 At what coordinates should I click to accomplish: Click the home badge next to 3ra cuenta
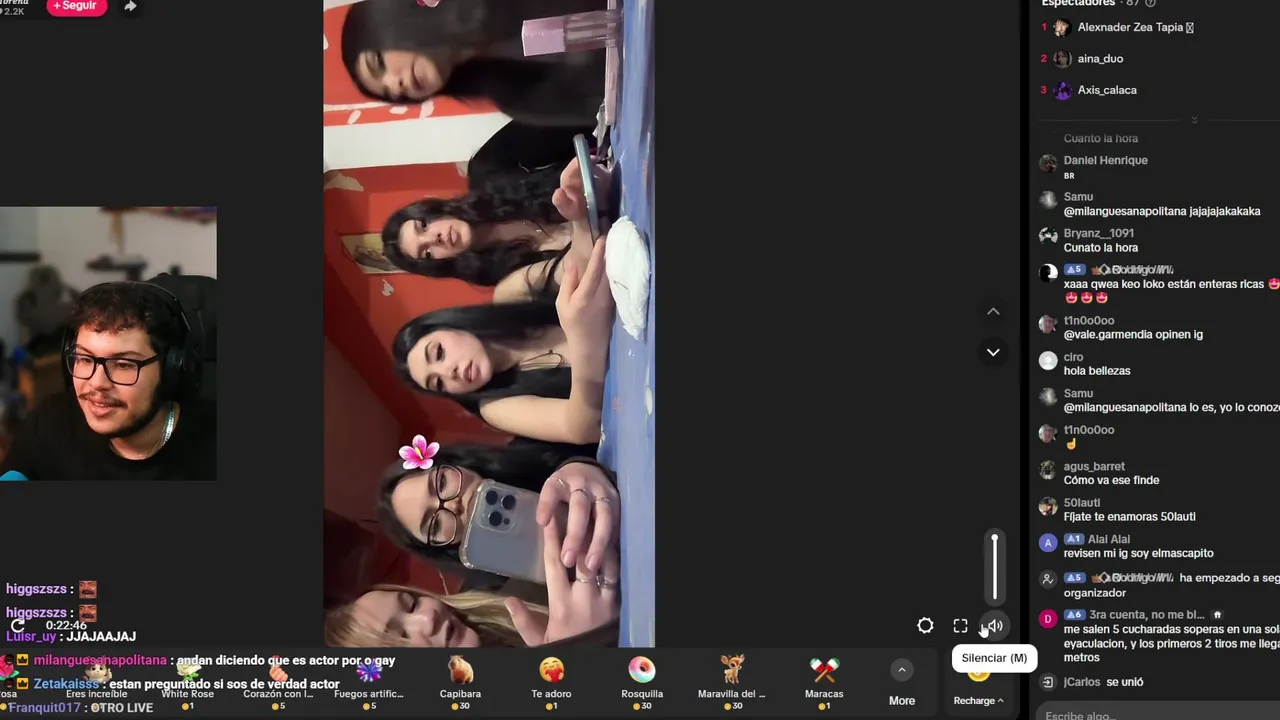1217,615
